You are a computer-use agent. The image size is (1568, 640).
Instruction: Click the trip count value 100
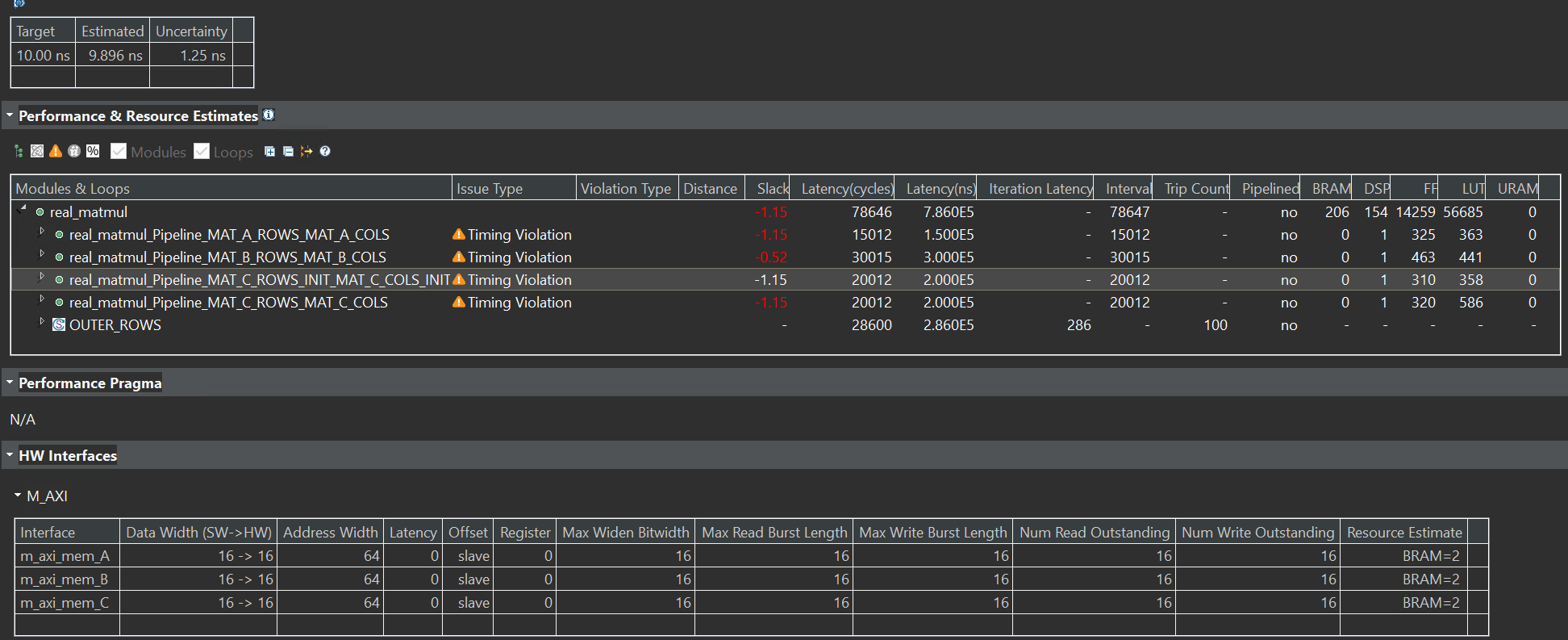(x=1216, y=325)
